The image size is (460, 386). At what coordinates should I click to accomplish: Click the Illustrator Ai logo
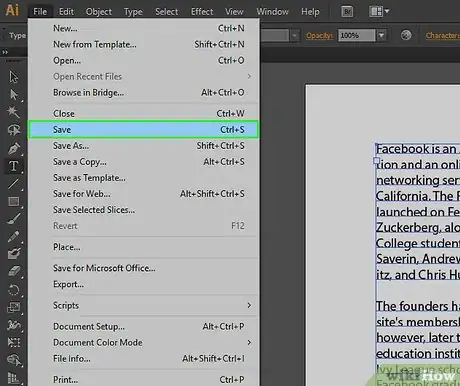pyautogui.click(x=12, y=10)
